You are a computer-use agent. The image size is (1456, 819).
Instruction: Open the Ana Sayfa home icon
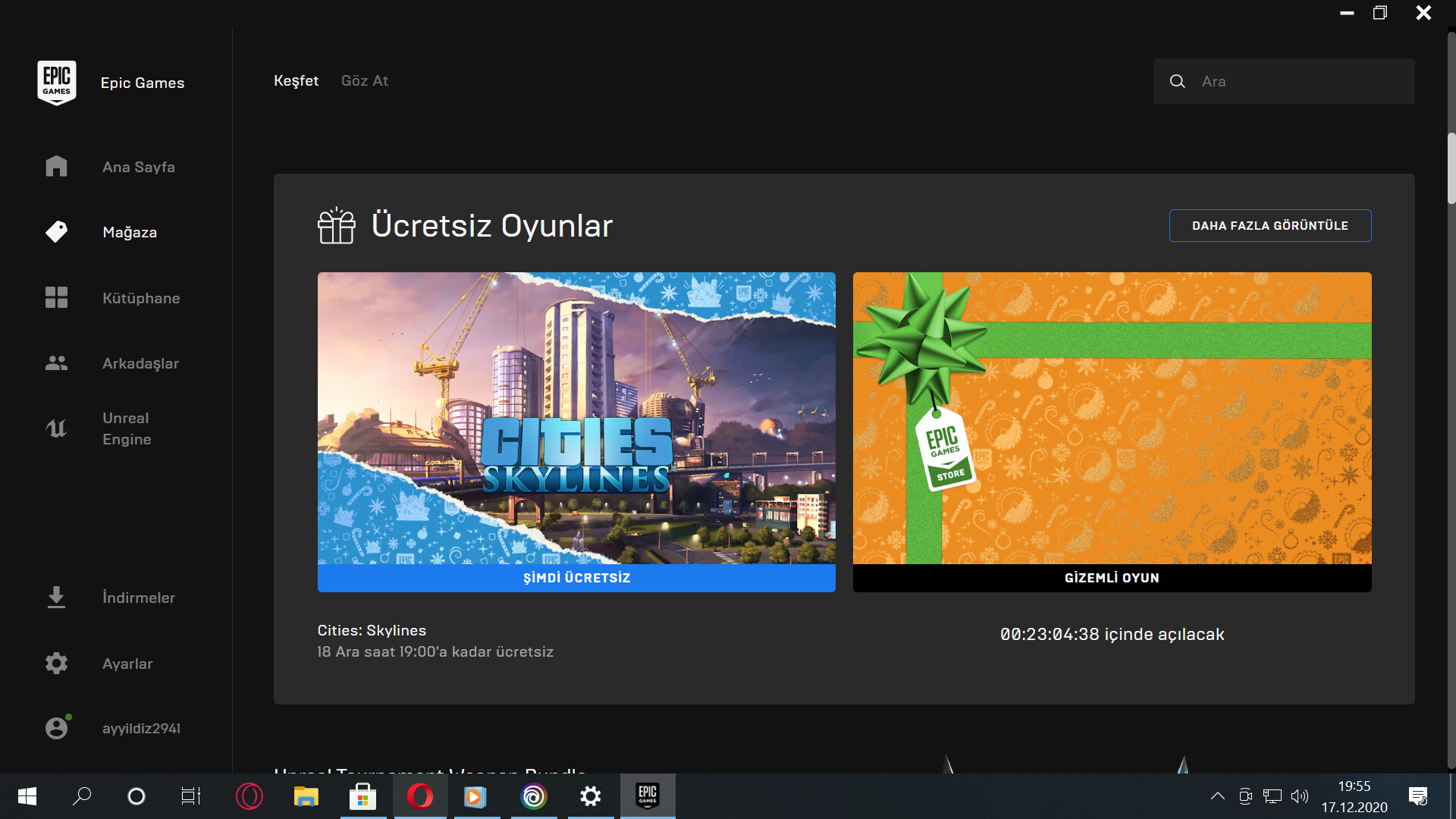[56, 167]
